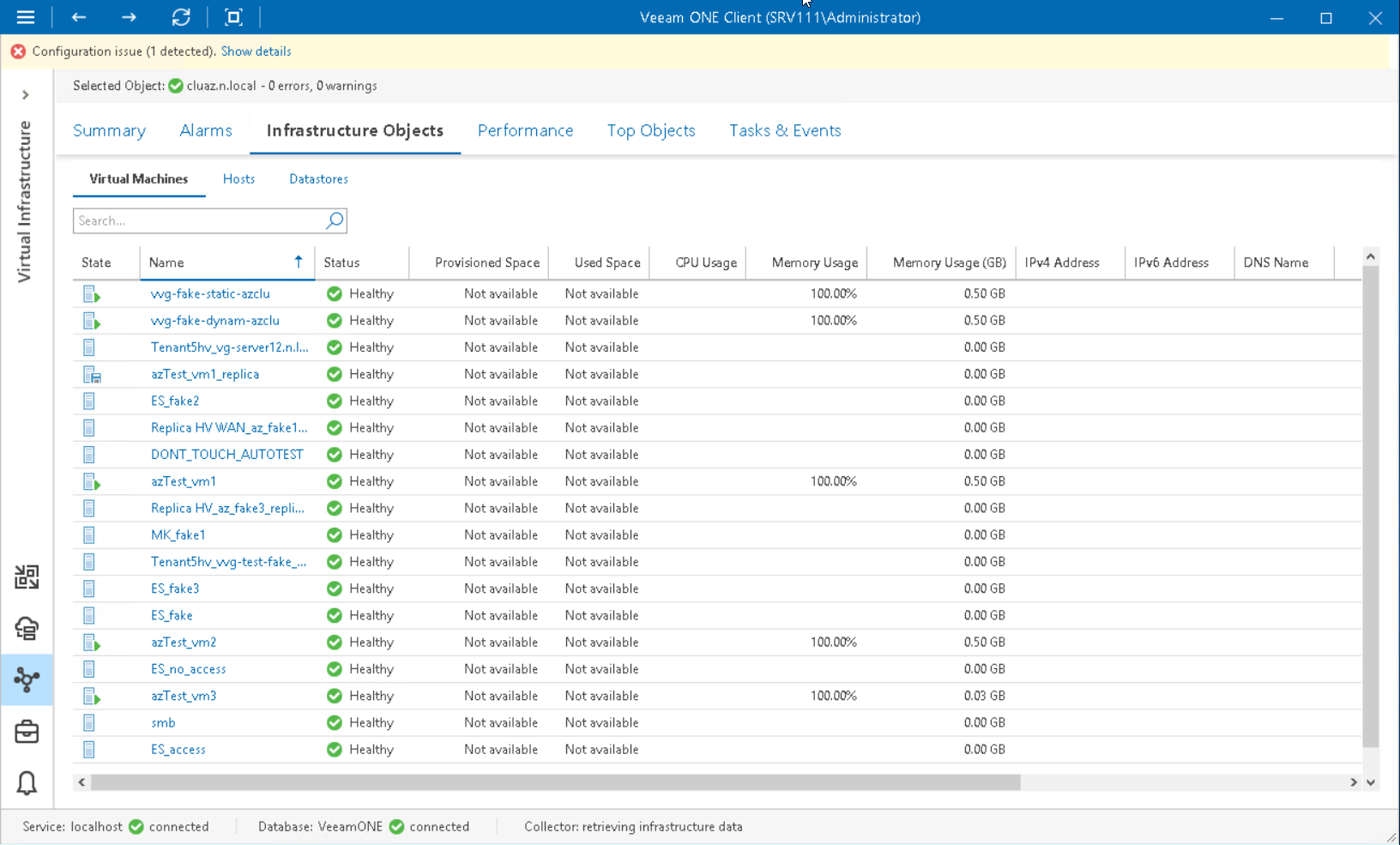
Task: Select the azTest_vm1 virtual machine
Action: (183, 481)
